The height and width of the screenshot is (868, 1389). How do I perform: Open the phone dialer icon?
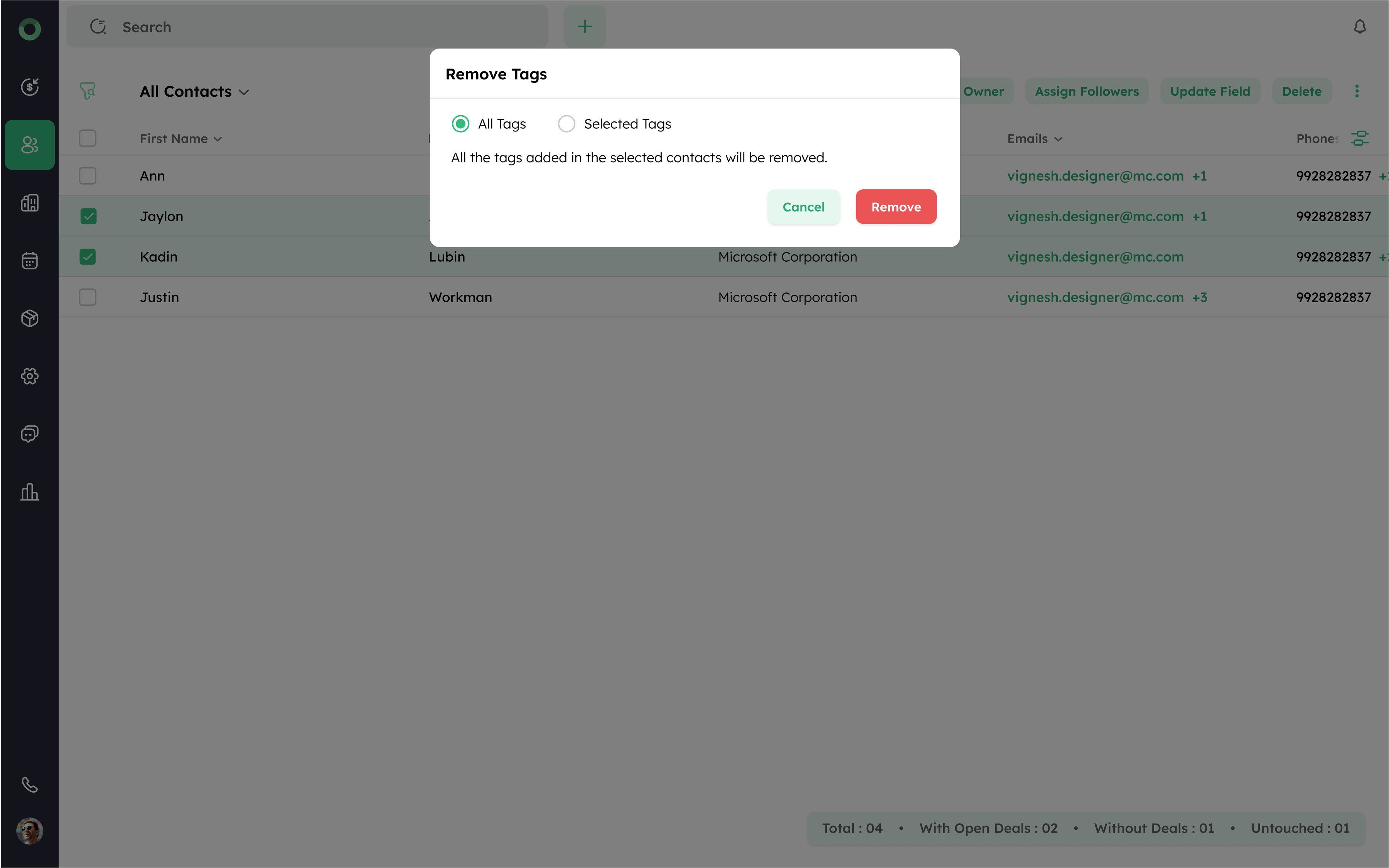(x=29, y=784)
